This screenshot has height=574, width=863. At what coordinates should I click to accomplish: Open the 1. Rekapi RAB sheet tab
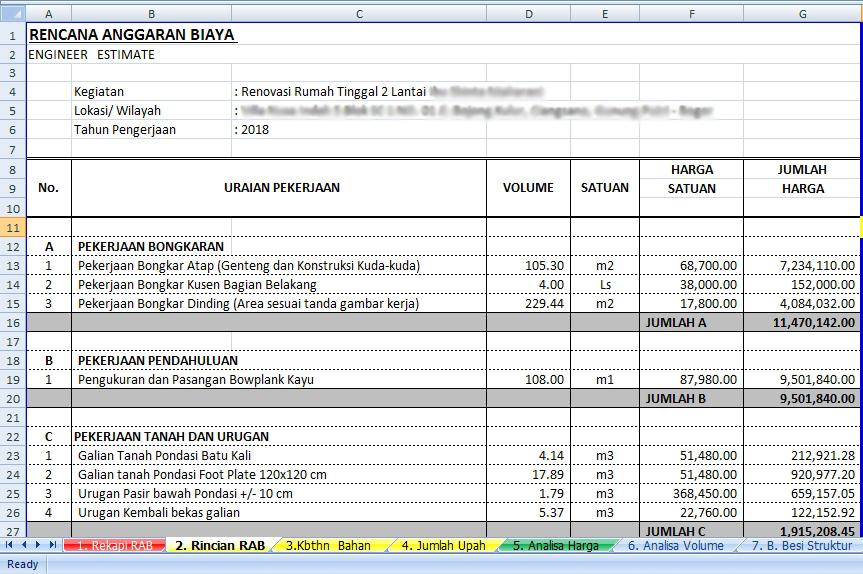[x=113, y=546]
